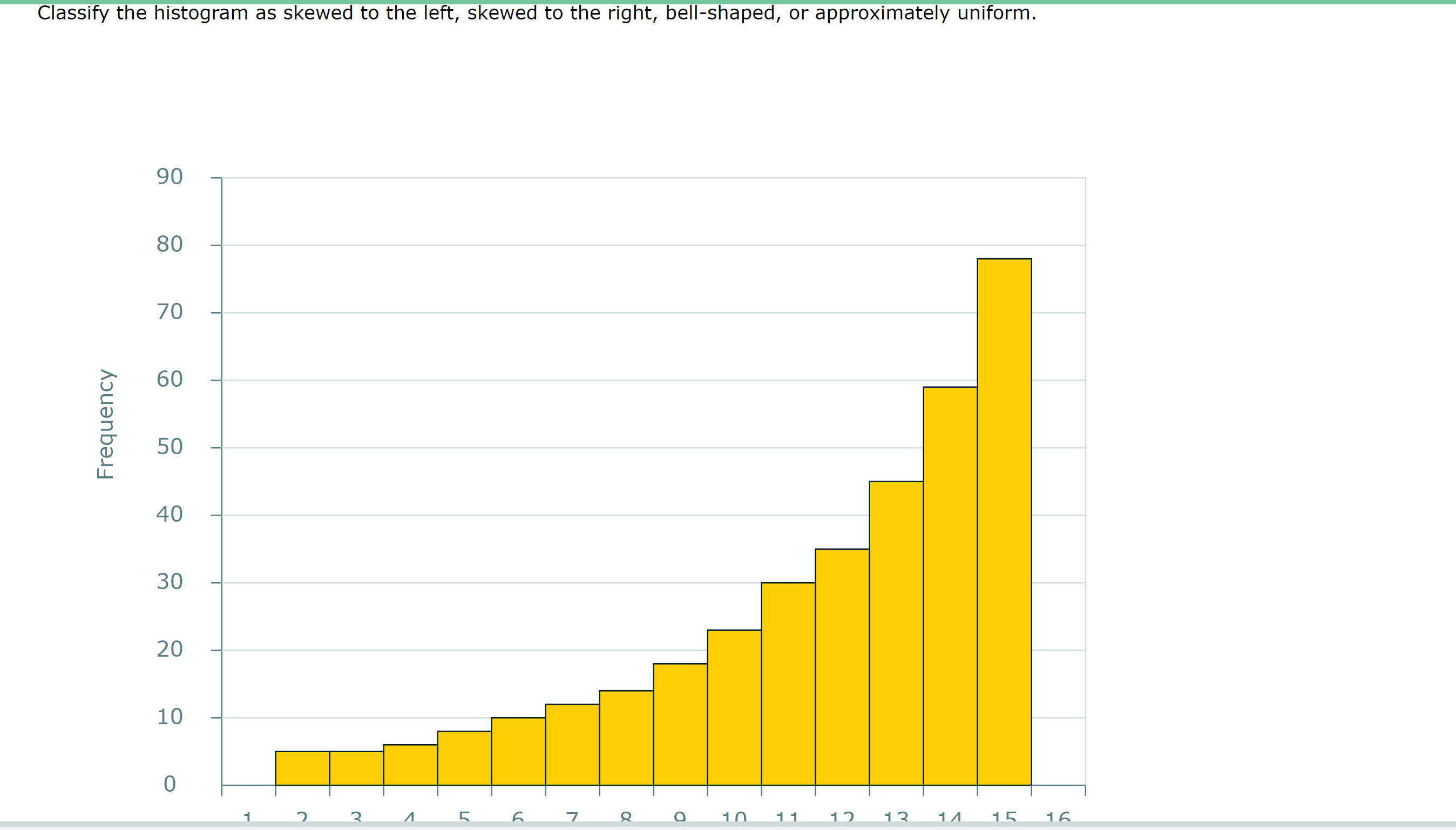Click the horizontal scrollbar at the bottom
This screenshot has width=1456, height=830.
(x=728, y=824)
